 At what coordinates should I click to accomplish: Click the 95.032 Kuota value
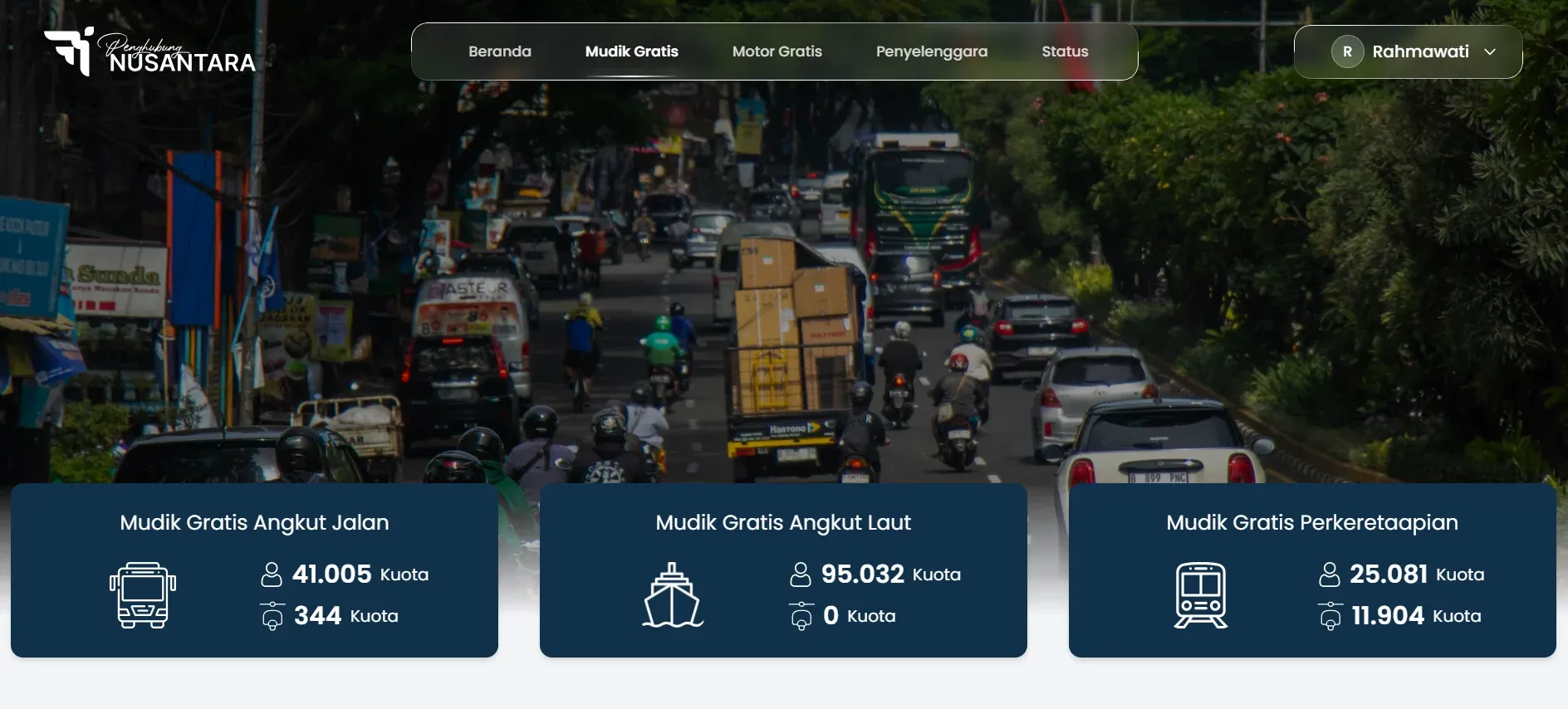coord(891,575)
